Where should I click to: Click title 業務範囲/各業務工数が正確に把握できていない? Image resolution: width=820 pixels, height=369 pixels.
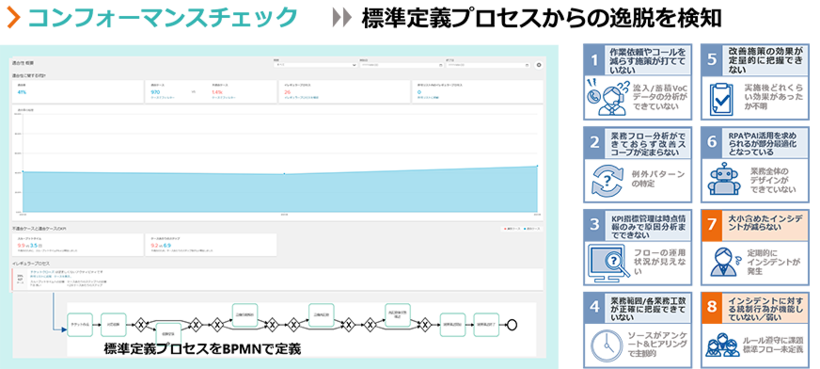(x=647, y=308)
